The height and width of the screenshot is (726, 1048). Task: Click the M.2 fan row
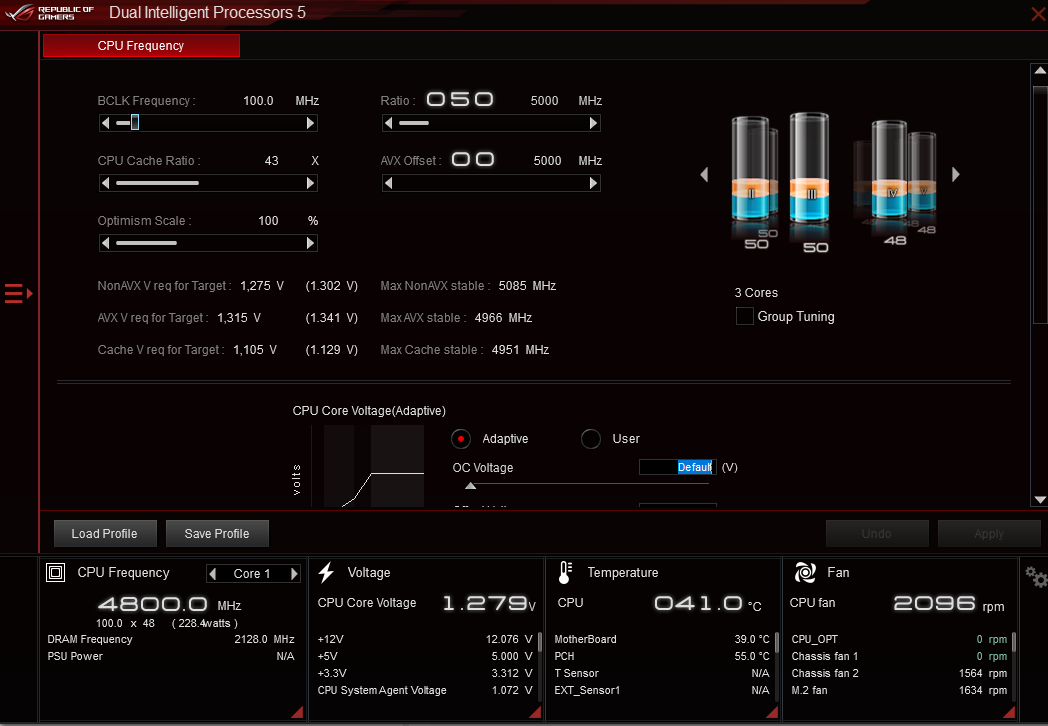click(x=899, y=690)
